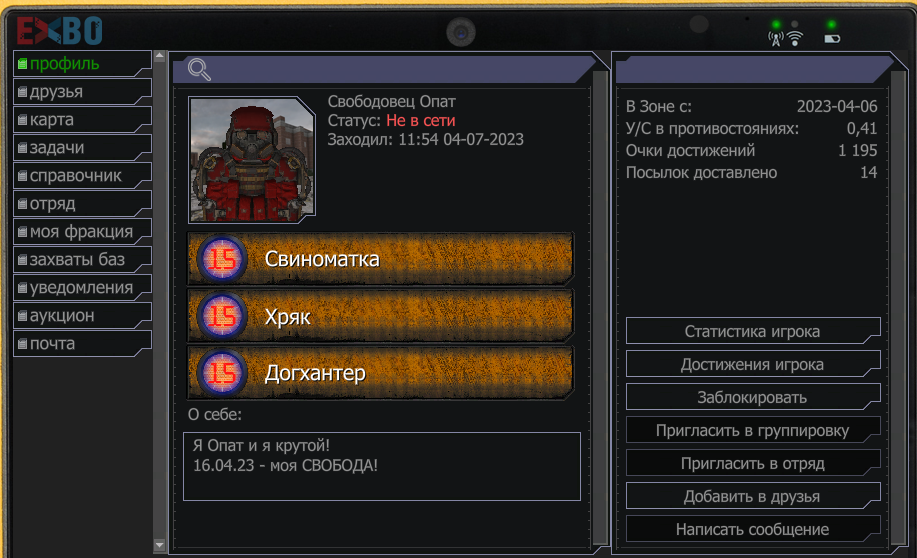Click Заблокировать to block the player
917x558 pixels.
(x=753, y=398)
